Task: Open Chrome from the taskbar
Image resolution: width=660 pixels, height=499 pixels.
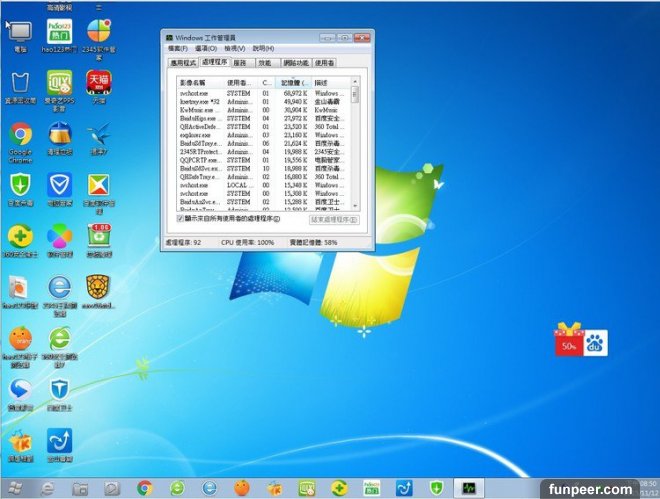Action: click(144, 487)
